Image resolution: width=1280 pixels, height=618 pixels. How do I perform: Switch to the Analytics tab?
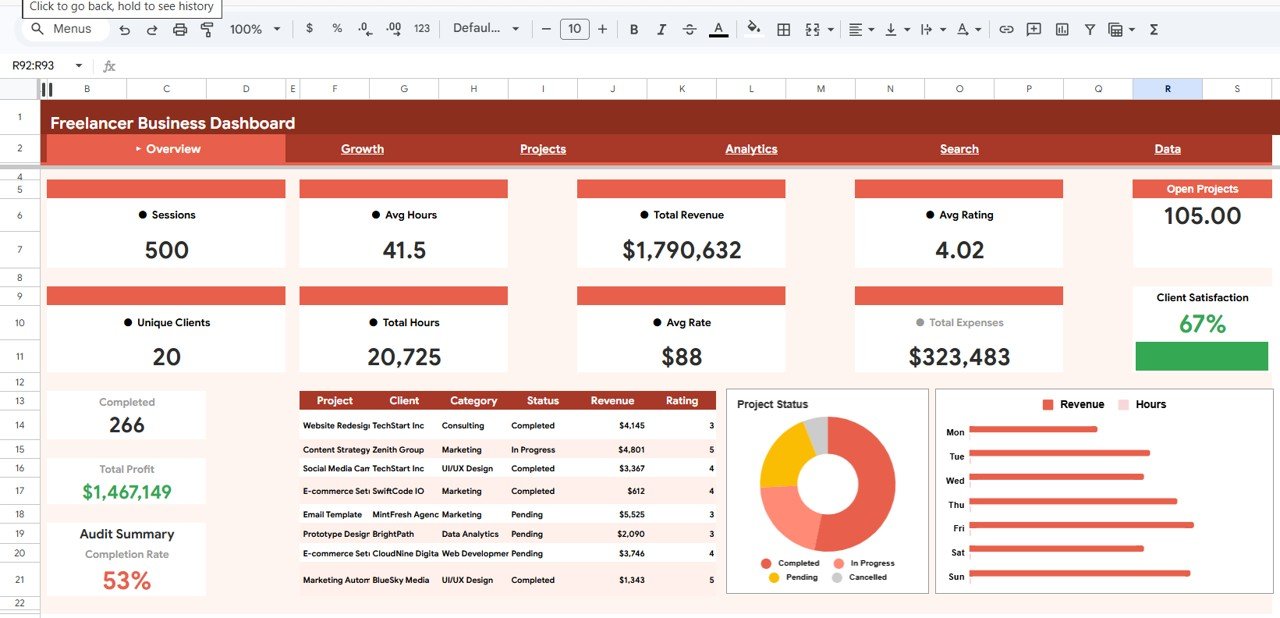tap(751, 148)
